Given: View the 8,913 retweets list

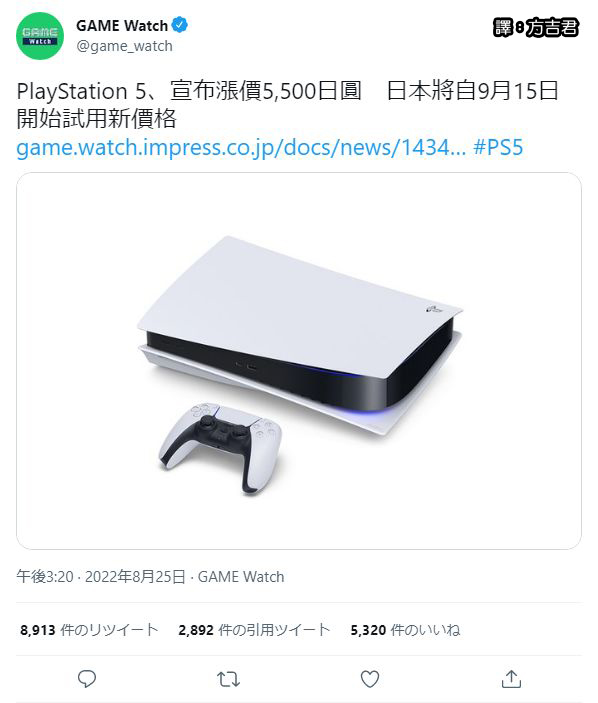Looking at the screenshot, I should click(x=89, y=630).
